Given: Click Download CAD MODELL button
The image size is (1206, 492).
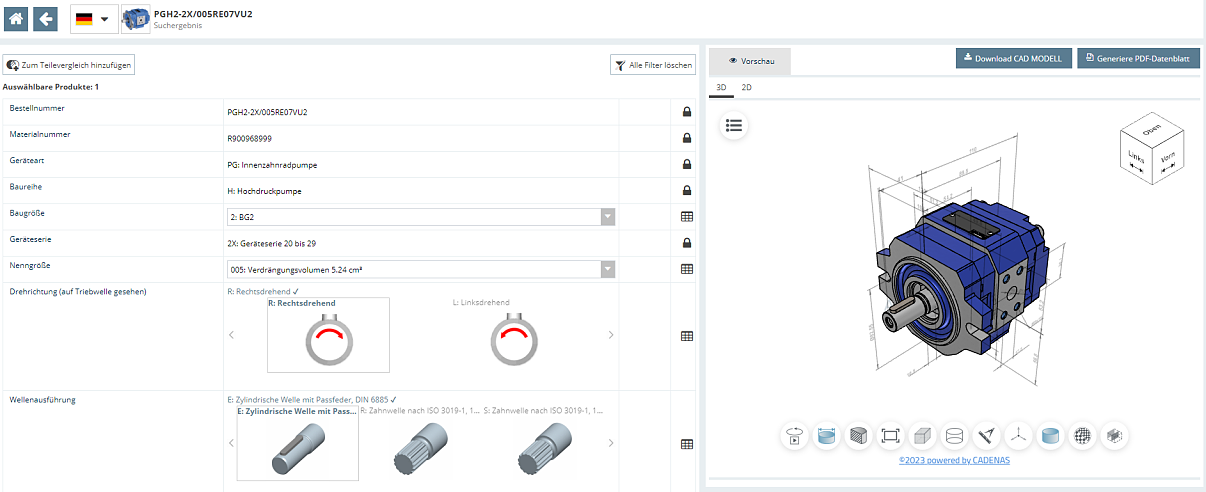Looking at the screenshot, I should click(x=1015, y=58).
